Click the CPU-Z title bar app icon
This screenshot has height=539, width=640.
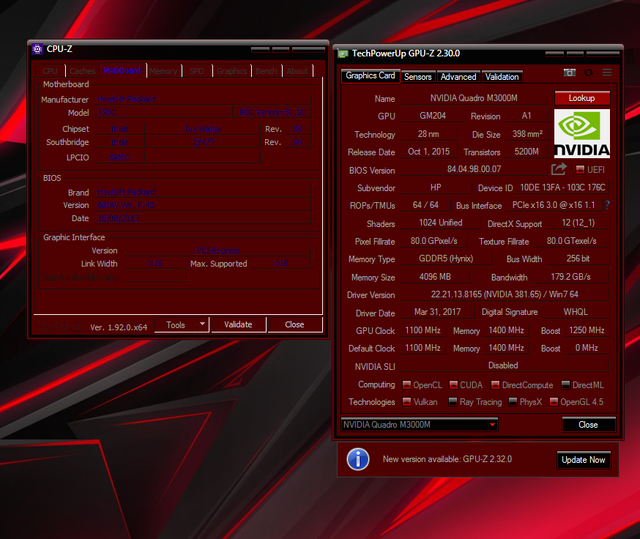point(38,49)
